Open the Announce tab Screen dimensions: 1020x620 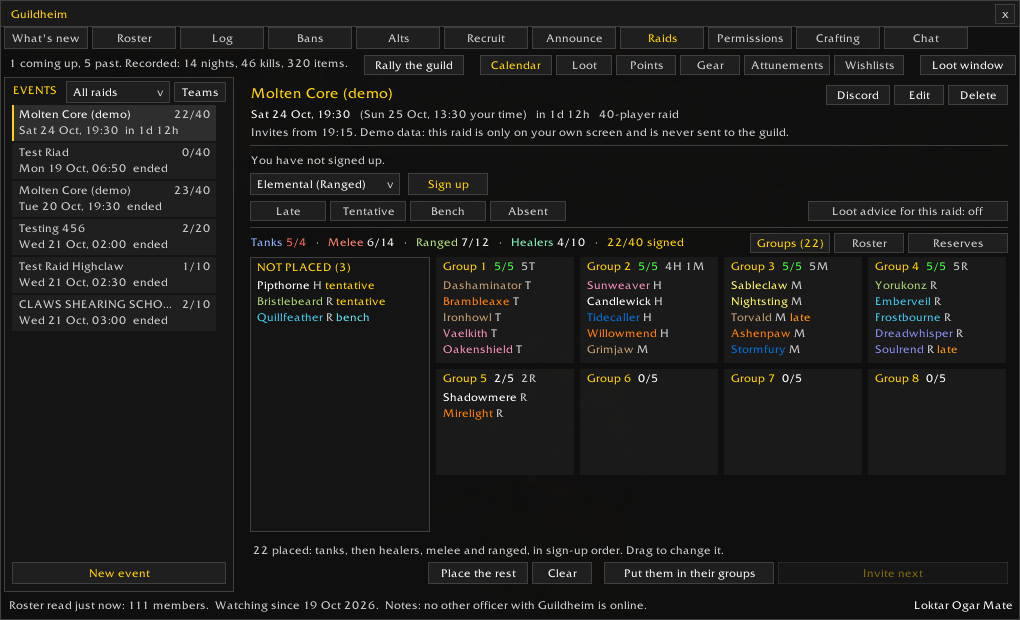coord(574,38)
